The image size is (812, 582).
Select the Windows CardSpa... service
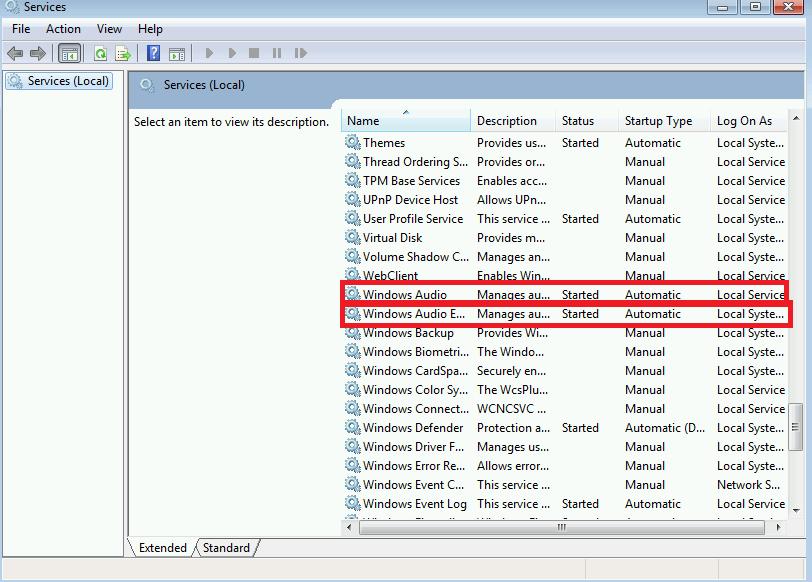(565, 370)
